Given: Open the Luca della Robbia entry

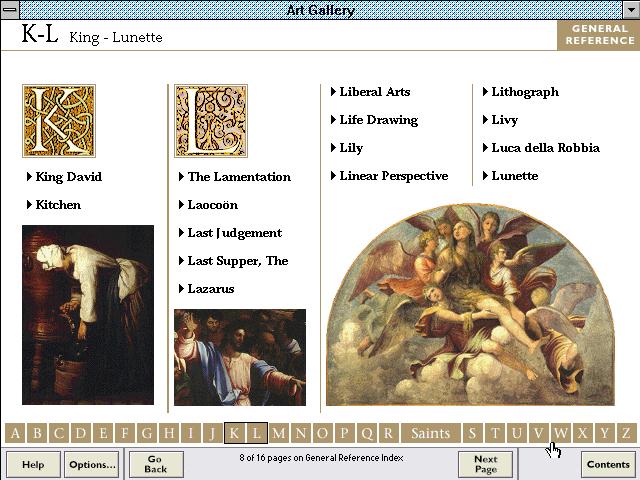Looking at the screenshot, I should 541,148.
